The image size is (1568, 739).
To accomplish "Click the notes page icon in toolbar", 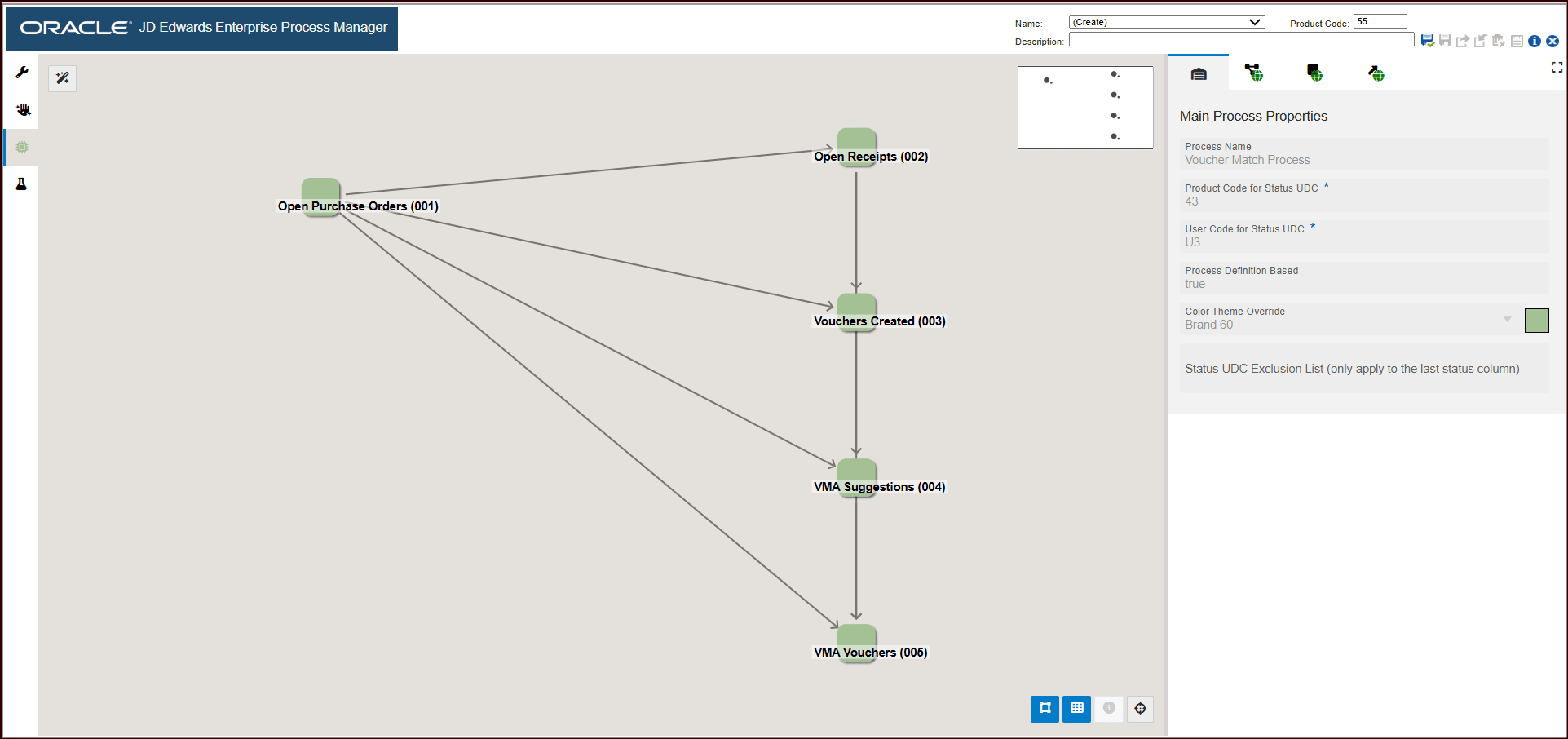I will click(x=1517, y=41).
